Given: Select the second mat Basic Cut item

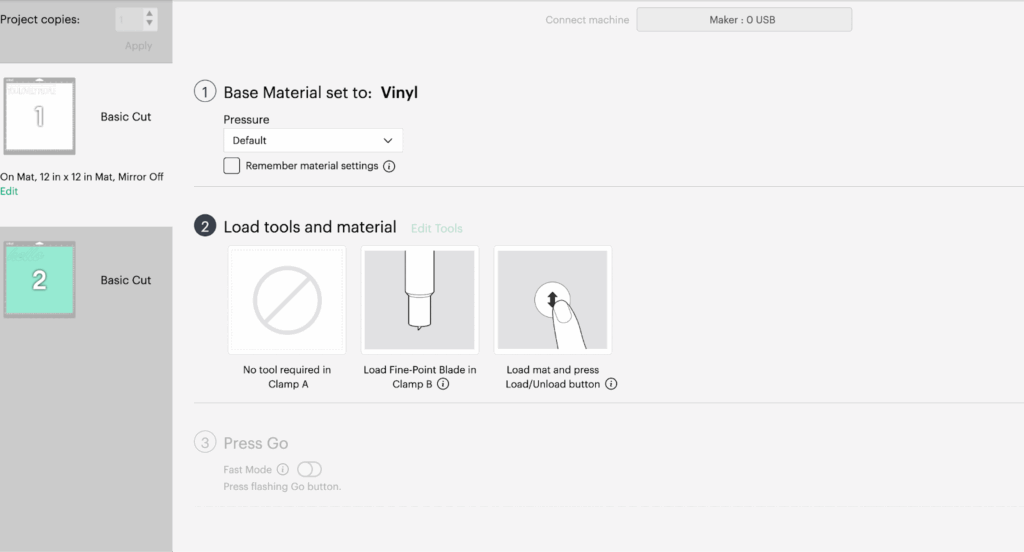Looking at the screenshot, I should click(x=126, y=281).
